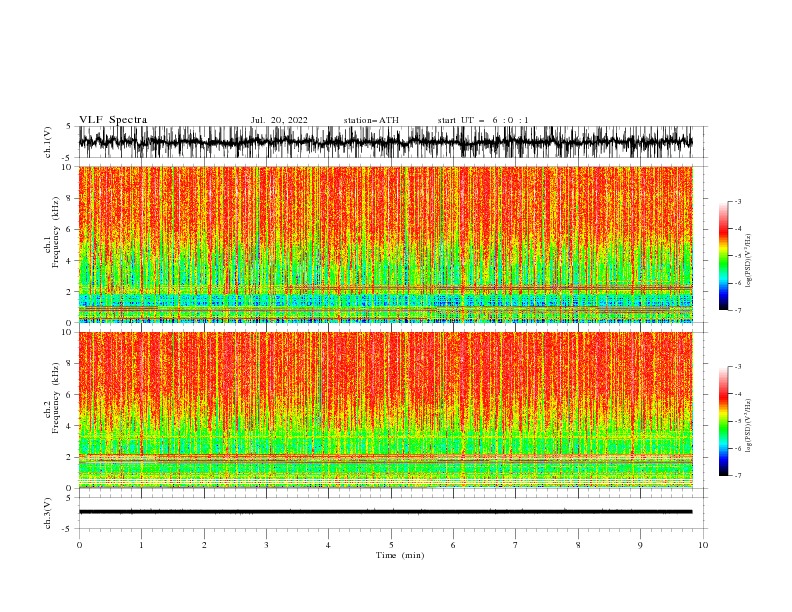Image resolution: width=792 pixels, height=612 pixels.
Task: Click time axis tick label '0'
Action: click(x=79, y=545)
